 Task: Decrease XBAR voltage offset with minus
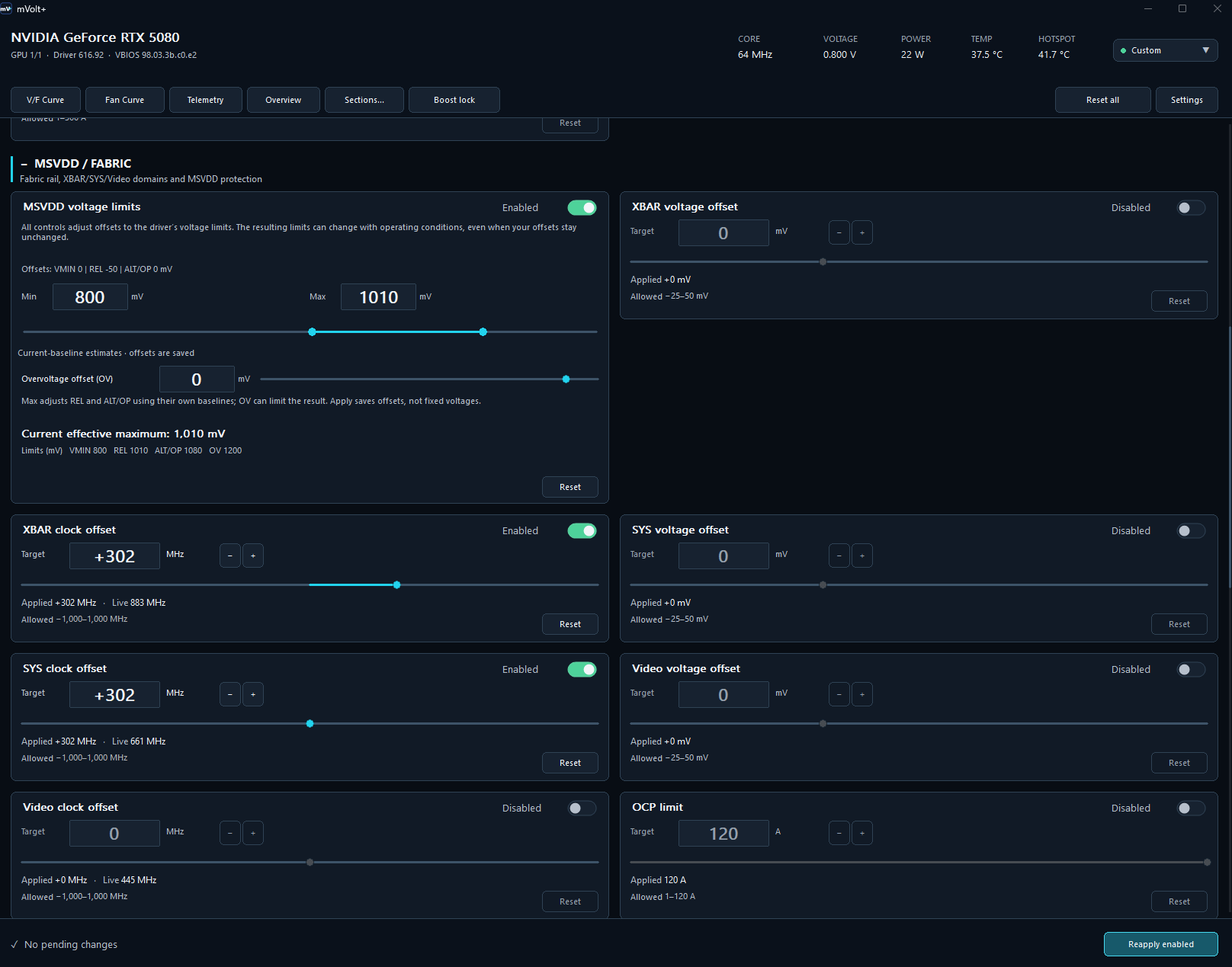(839, 232)
